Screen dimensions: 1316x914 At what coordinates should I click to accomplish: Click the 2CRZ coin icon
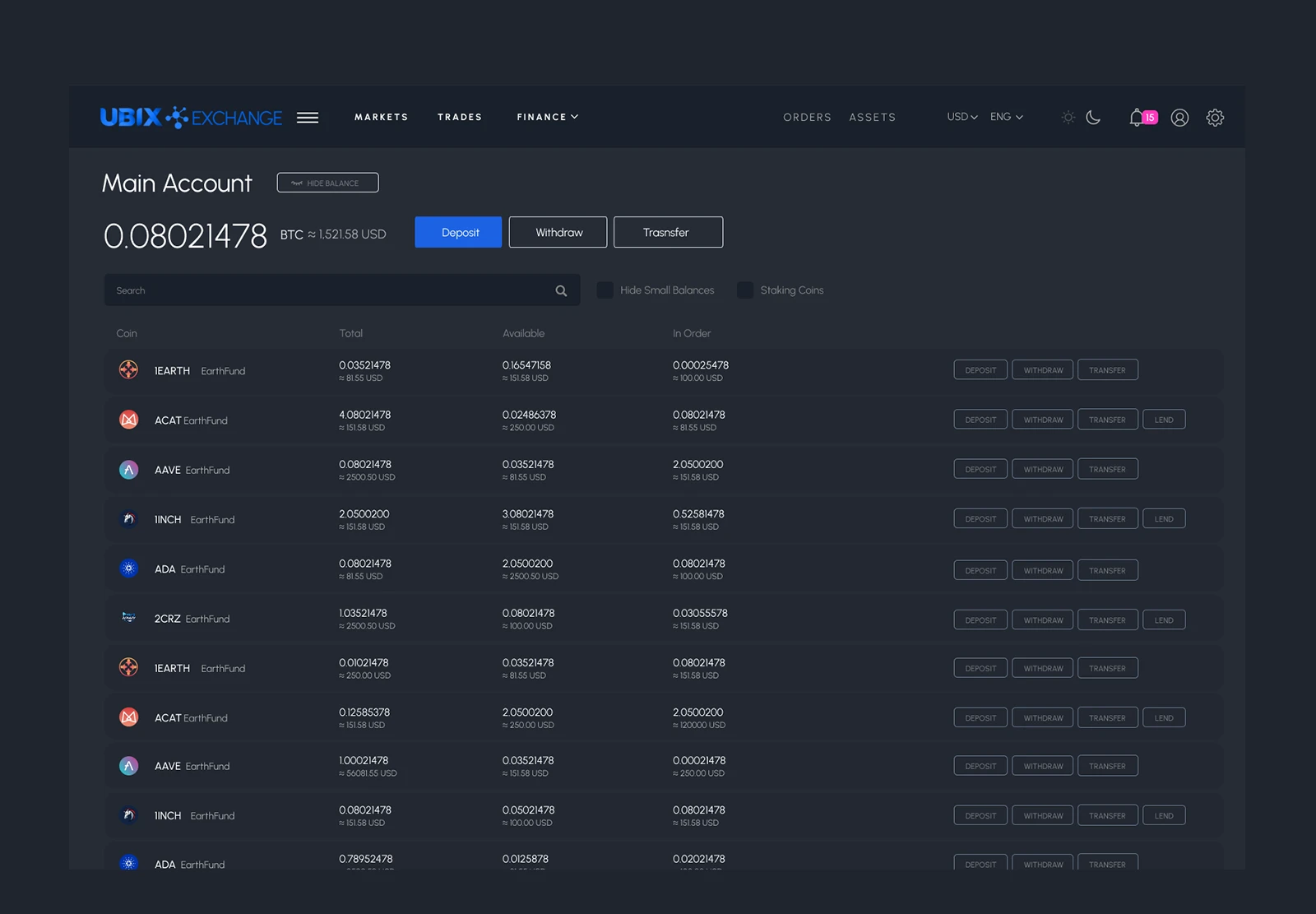point(128,618)
